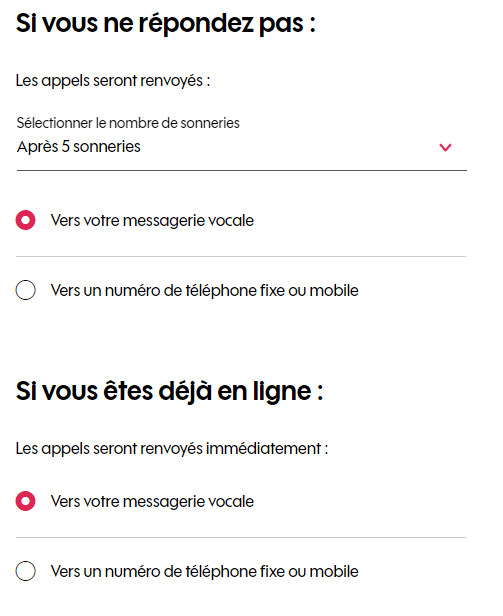Screen dimensions: 503x616
Task: Click 'Vers votre messagerie vocale' label in busy-line section
Action: pos(152,501)
